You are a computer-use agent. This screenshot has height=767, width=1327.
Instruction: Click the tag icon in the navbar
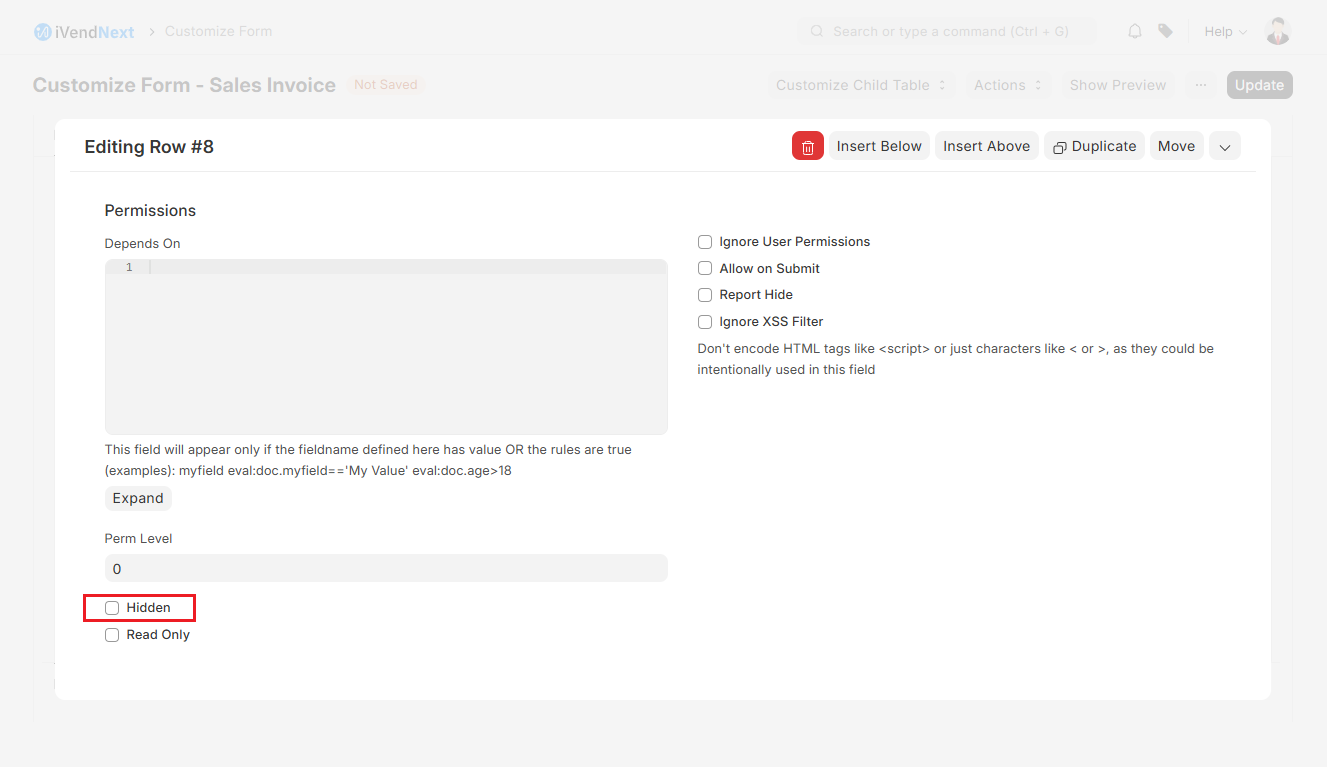click(x=1165, y=31)
